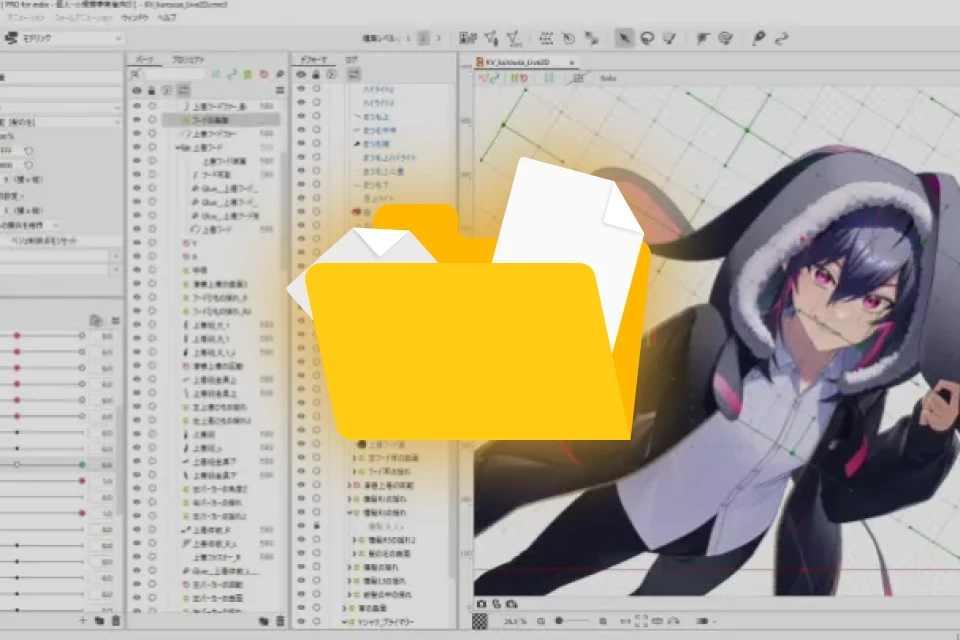Click the fit-to-screen icon below the canvas
The image size is (960, 640).
pyautogui.click(x=641, y=621)
